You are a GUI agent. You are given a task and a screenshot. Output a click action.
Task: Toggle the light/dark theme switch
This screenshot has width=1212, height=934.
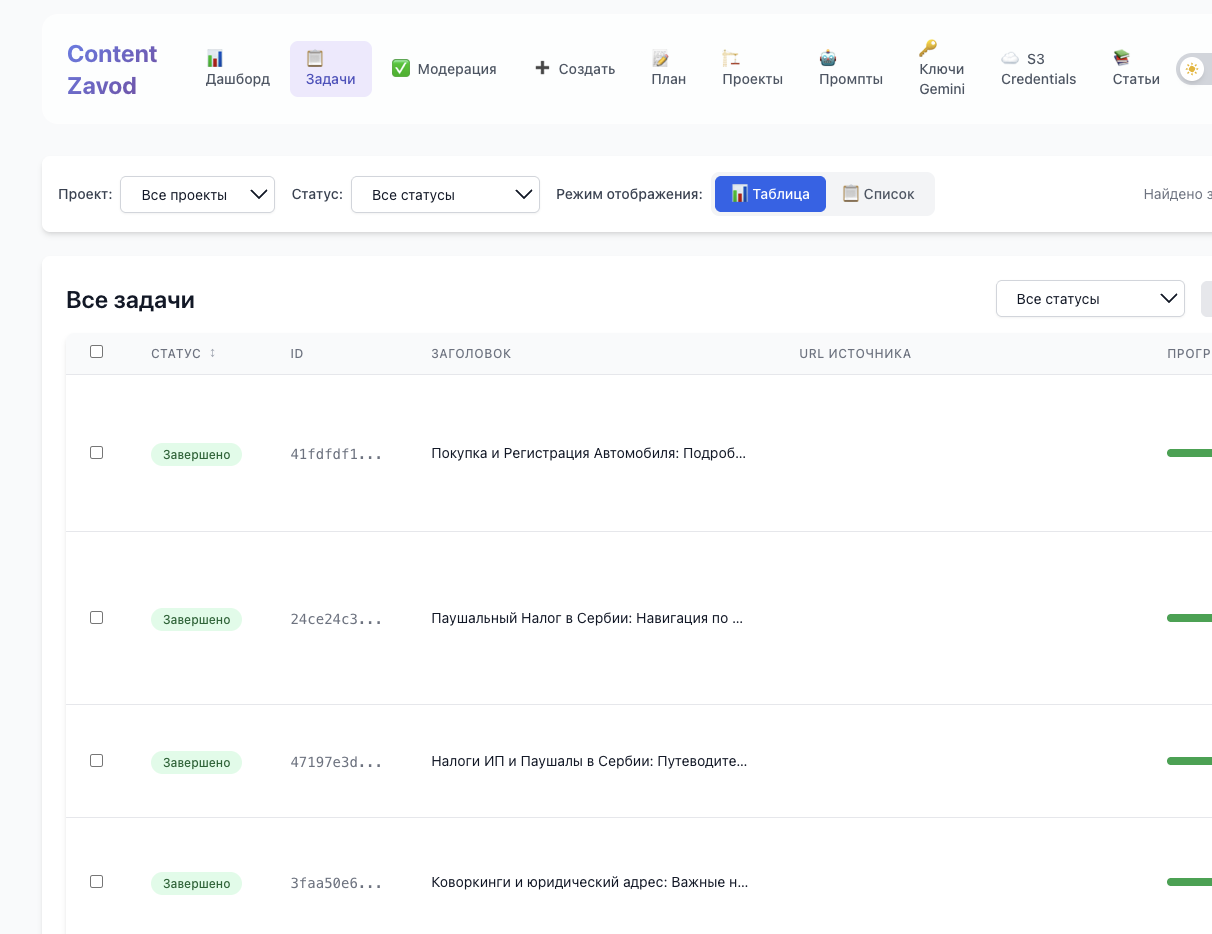click(1194, 69)
